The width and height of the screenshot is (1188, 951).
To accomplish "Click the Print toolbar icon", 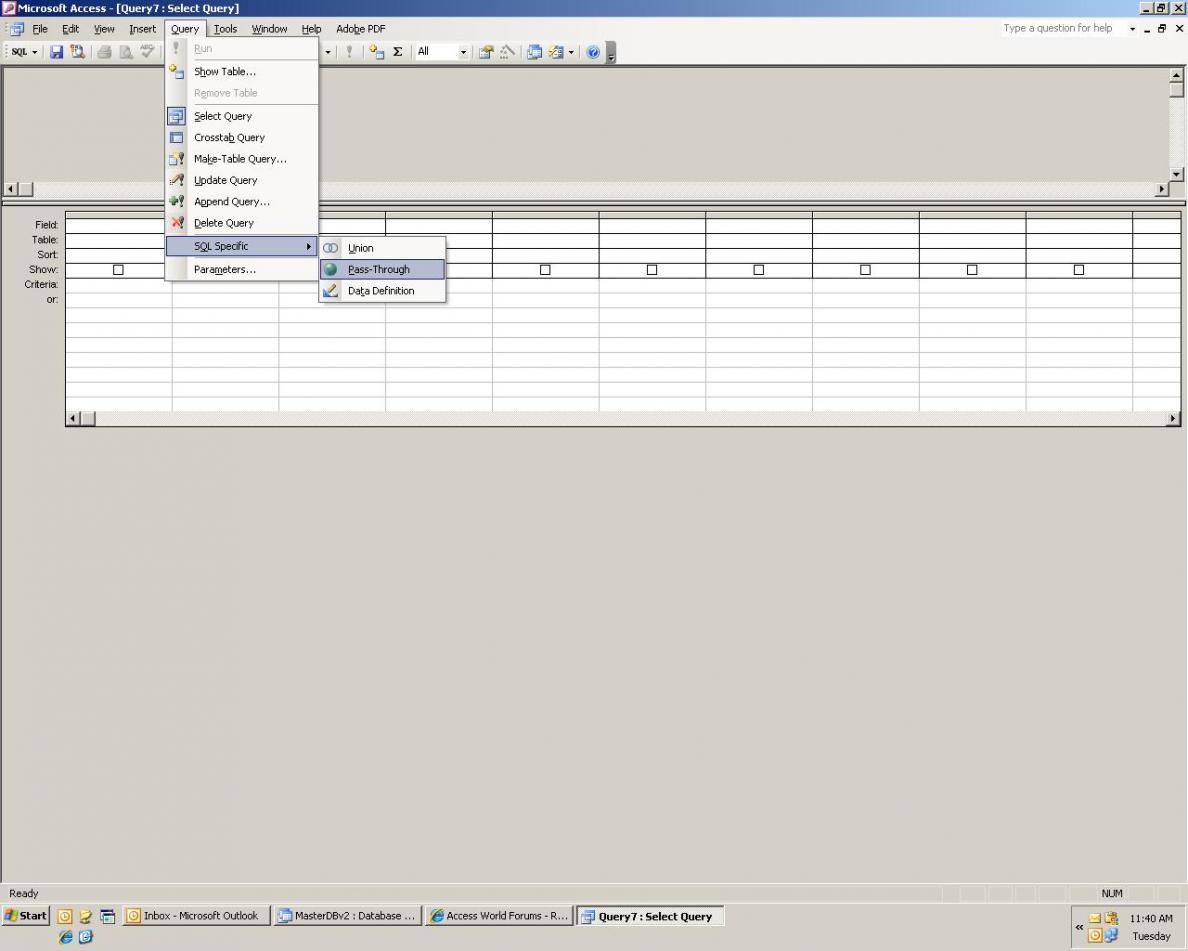I will click(105, 52).
